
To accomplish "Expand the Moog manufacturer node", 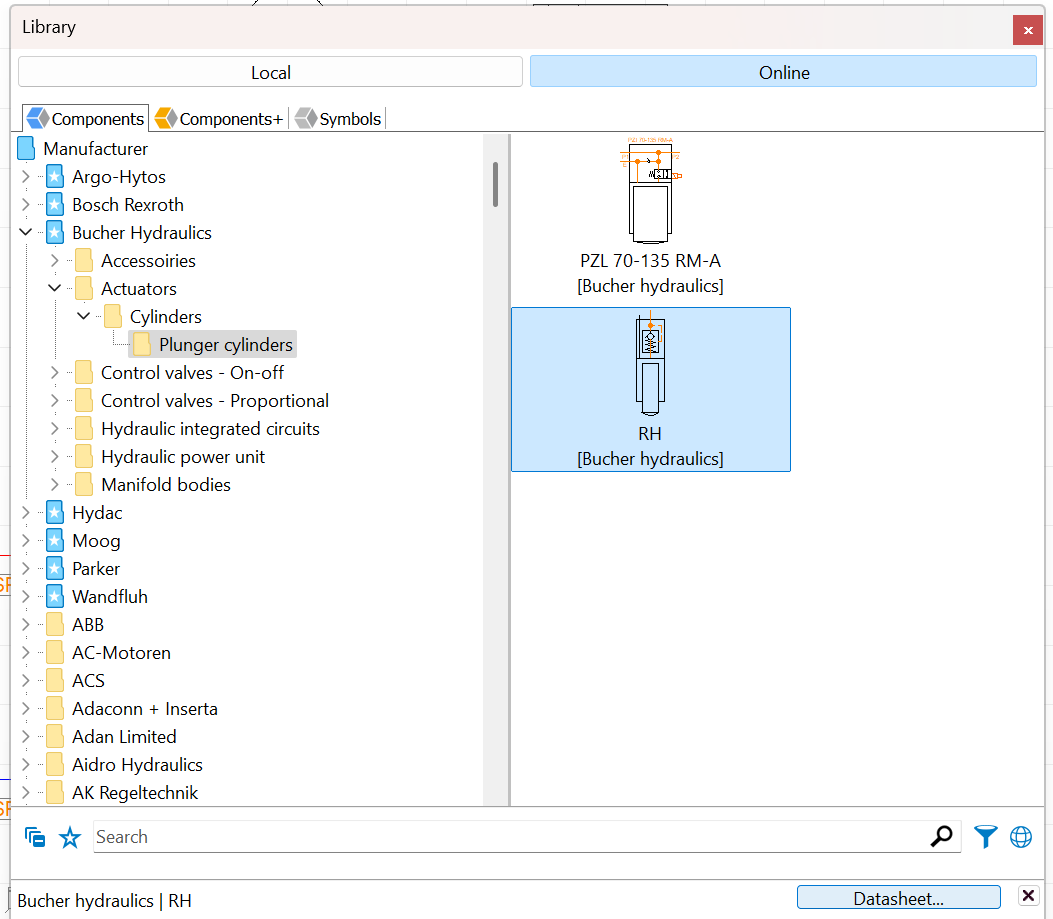I will tap(26, 541).
